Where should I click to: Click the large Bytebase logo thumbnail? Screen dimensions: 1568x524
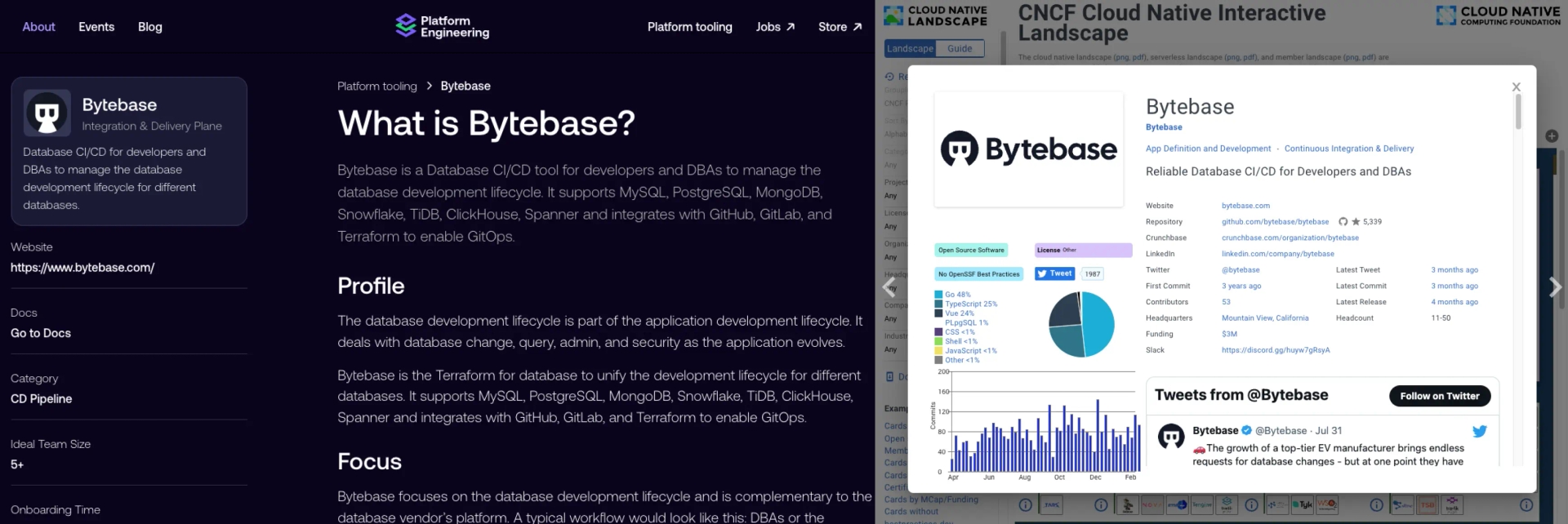click(x=1028, y=149)
